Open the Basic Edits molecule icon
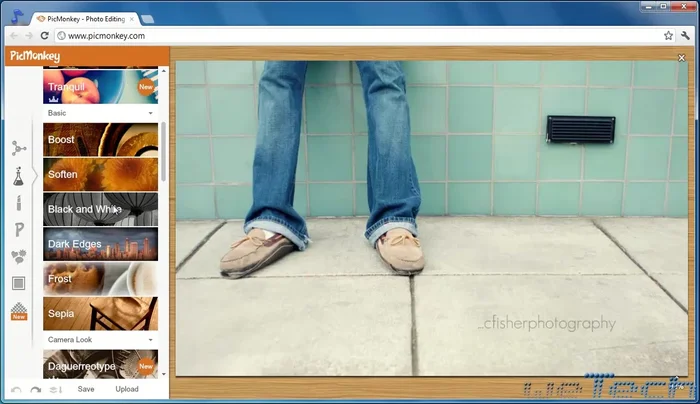 (19, 149)
